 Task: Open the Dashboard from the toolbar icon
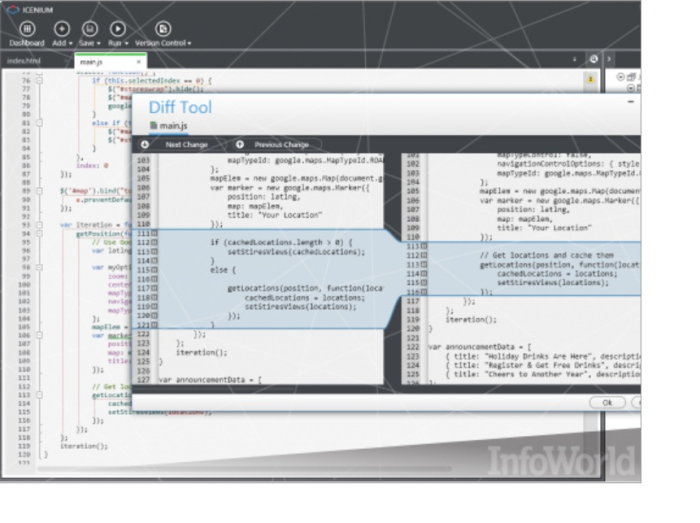pyautogui.click(x=27, y=29)
